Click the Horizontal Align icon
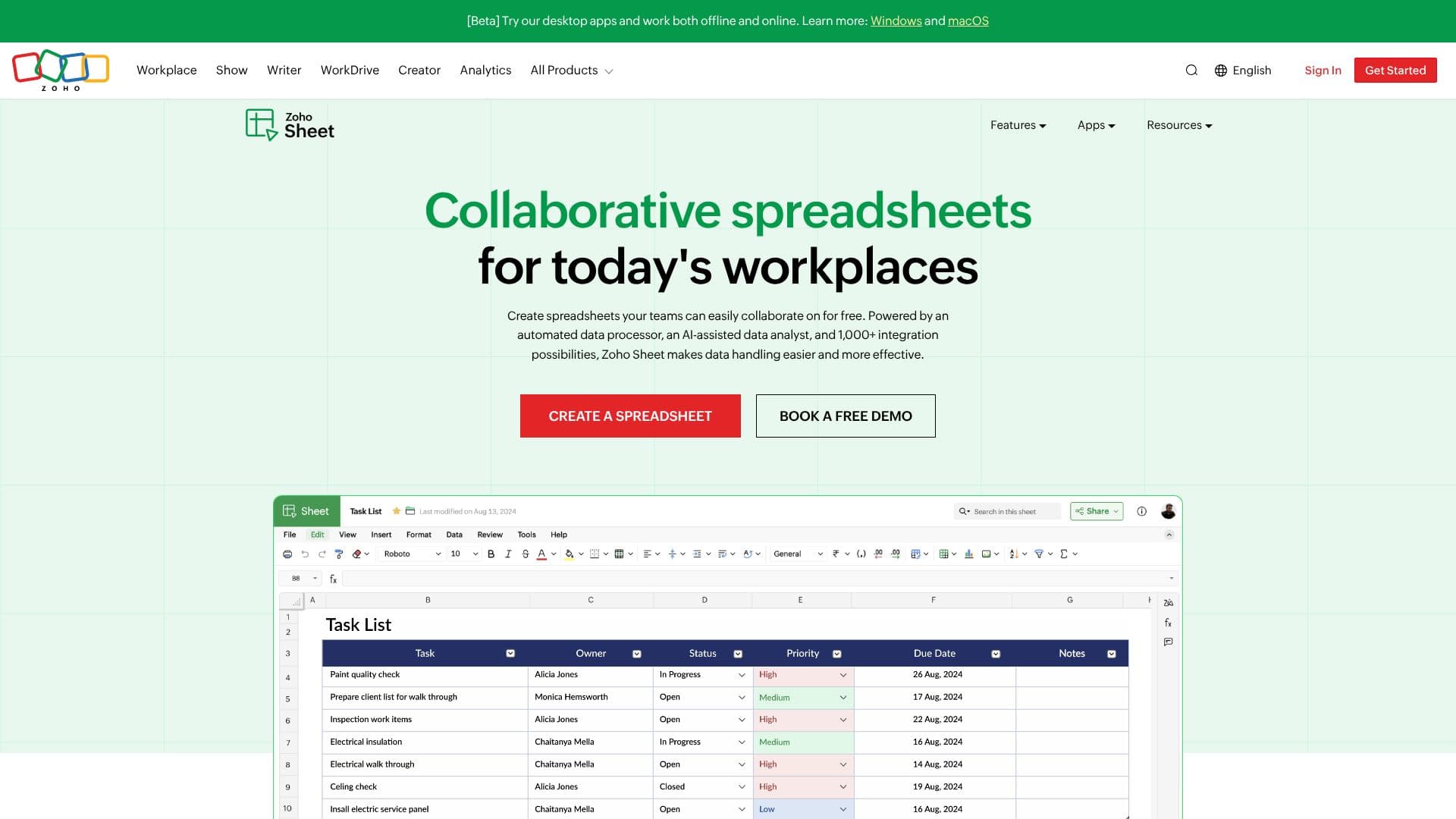 (647, 554)
